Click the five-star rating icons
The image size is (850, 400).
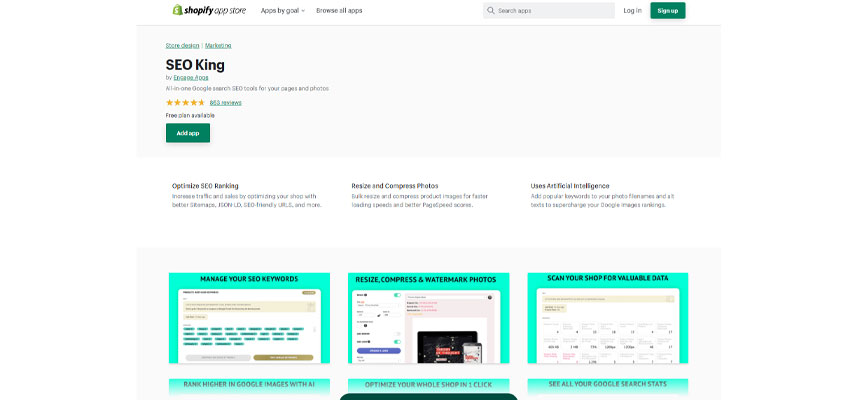[185, 102]
